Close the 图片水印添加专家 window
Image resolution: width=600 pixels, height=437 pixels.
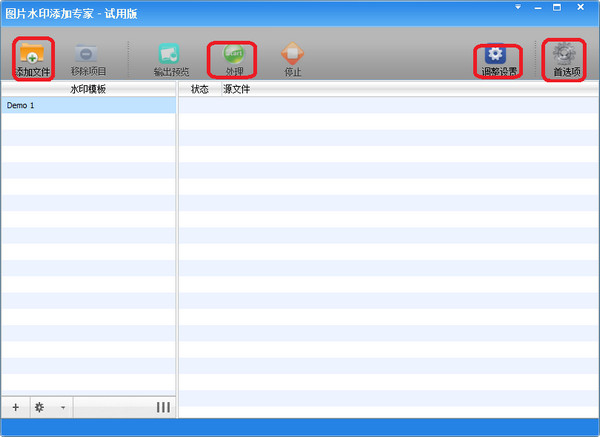[580, 7]
